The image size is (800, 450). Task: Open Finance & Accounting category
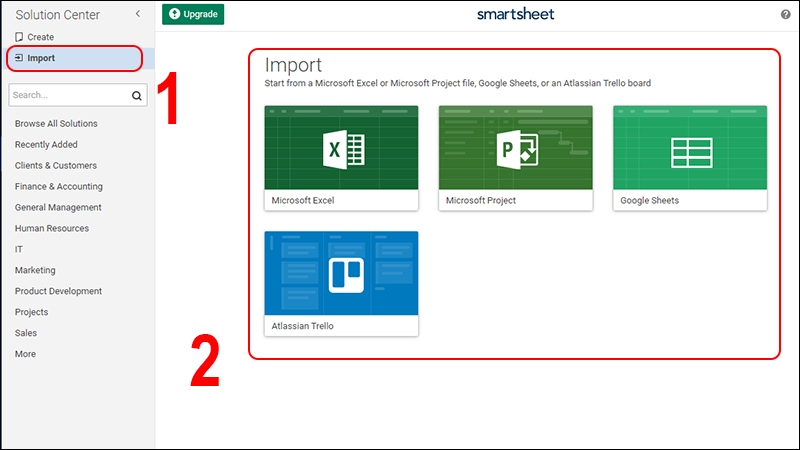tap(59, 186)
